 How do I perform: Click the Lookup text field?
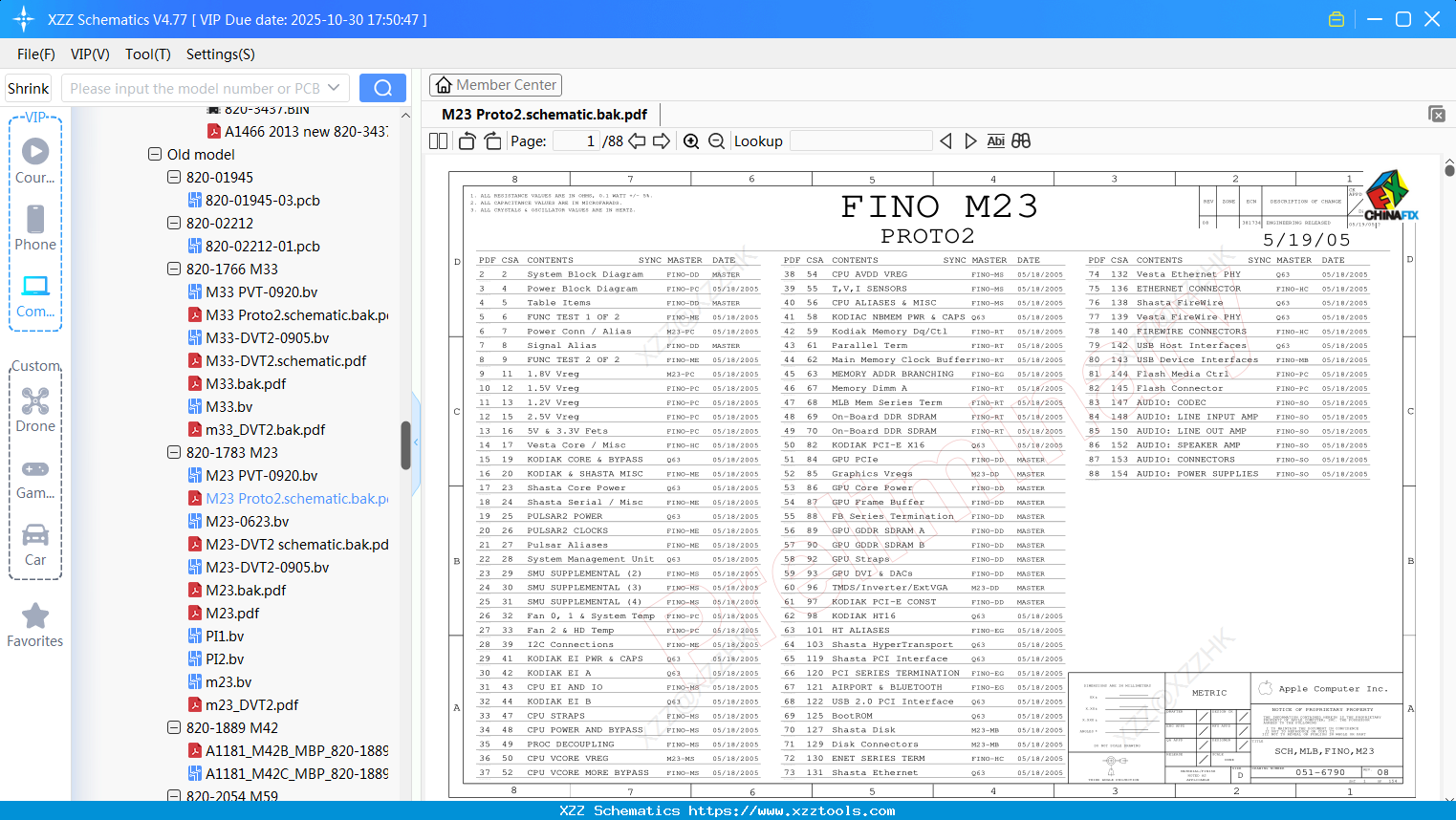point(860,141)
